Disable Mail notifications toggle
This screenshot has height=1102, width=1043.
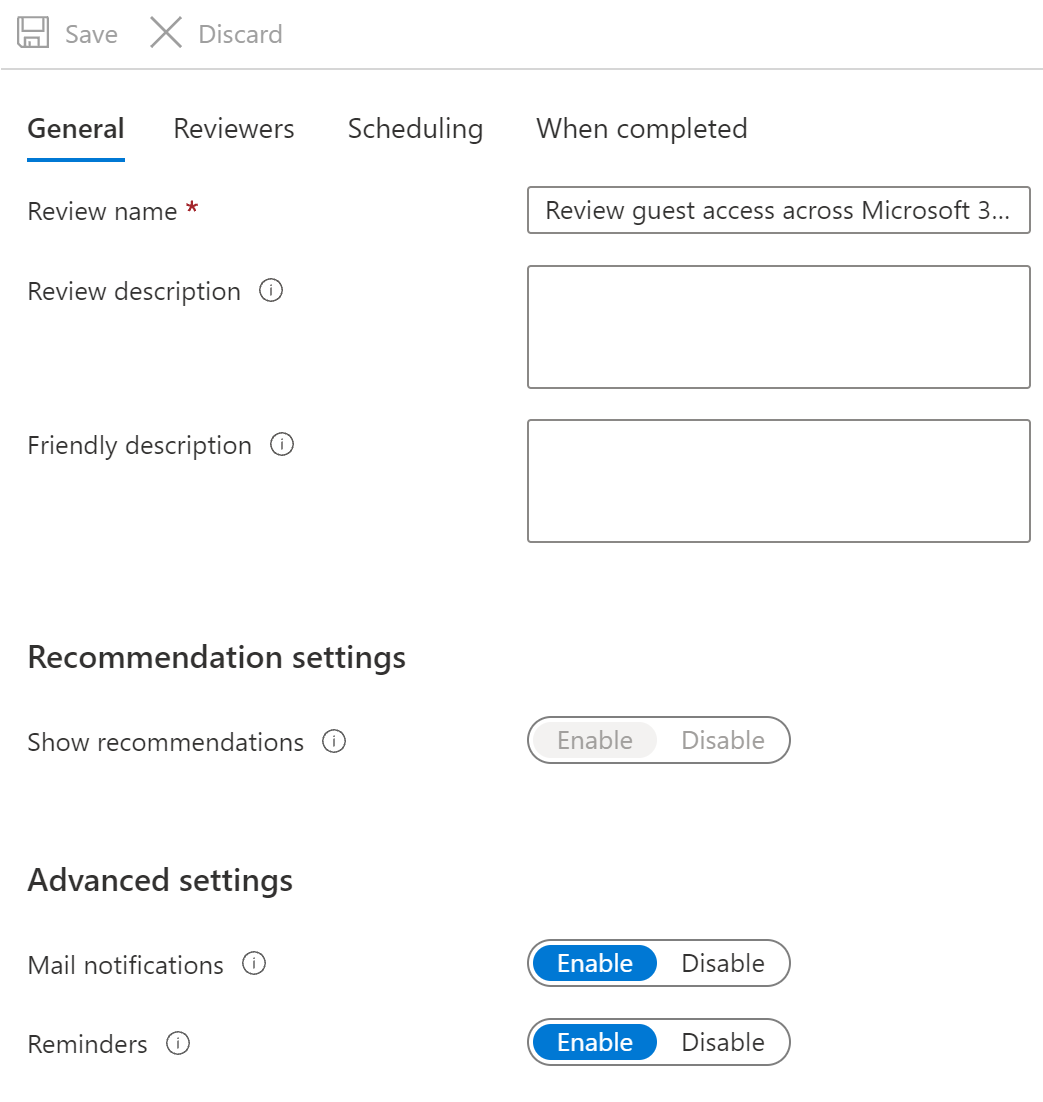tap(722, 963)
